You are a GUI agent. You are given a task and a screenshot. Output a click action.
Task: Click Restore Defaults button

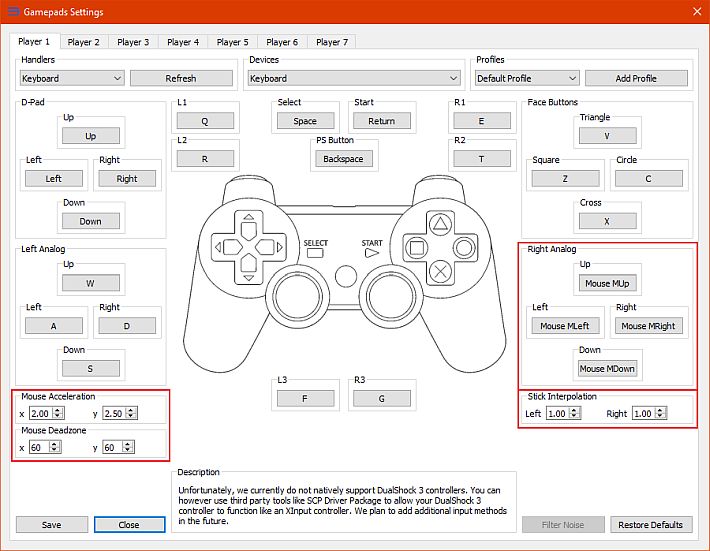click(x=651, y=525)
